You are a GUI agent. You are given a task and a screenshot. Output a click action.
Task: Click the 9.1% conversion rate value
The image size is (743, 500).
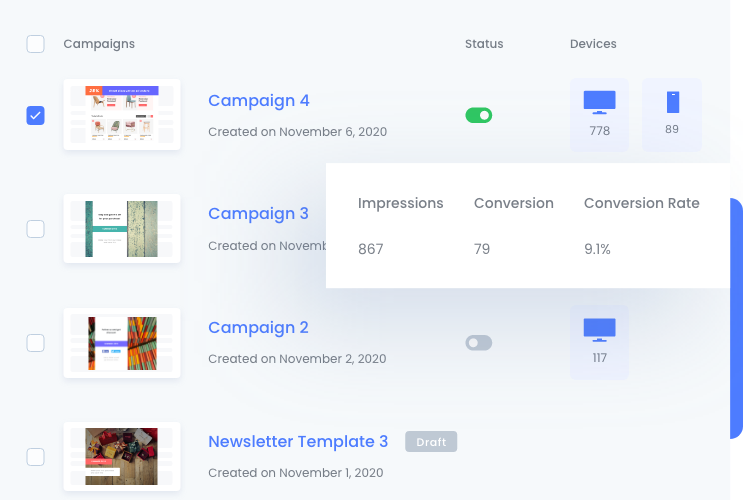[597, 249]
